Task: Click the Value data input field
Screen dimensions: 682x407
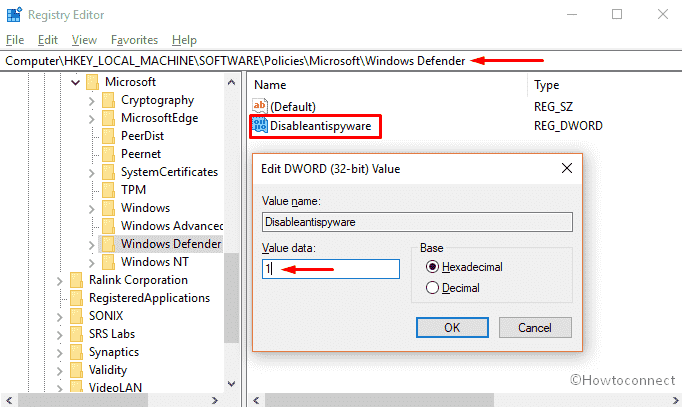Action: pyautogui.click(x=331, y=269)
